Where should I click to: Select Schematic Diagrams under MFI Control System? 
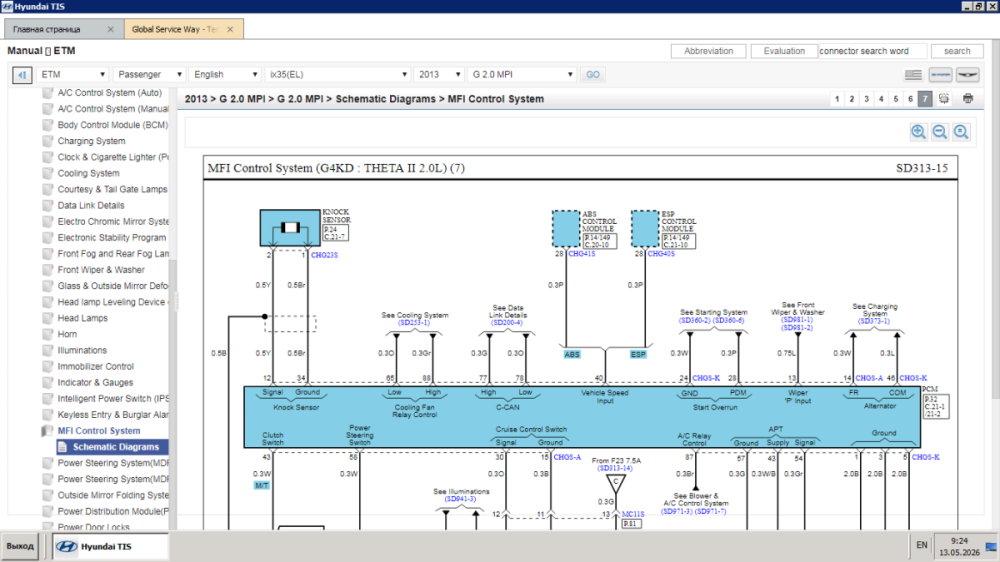(x=116, y=447)
